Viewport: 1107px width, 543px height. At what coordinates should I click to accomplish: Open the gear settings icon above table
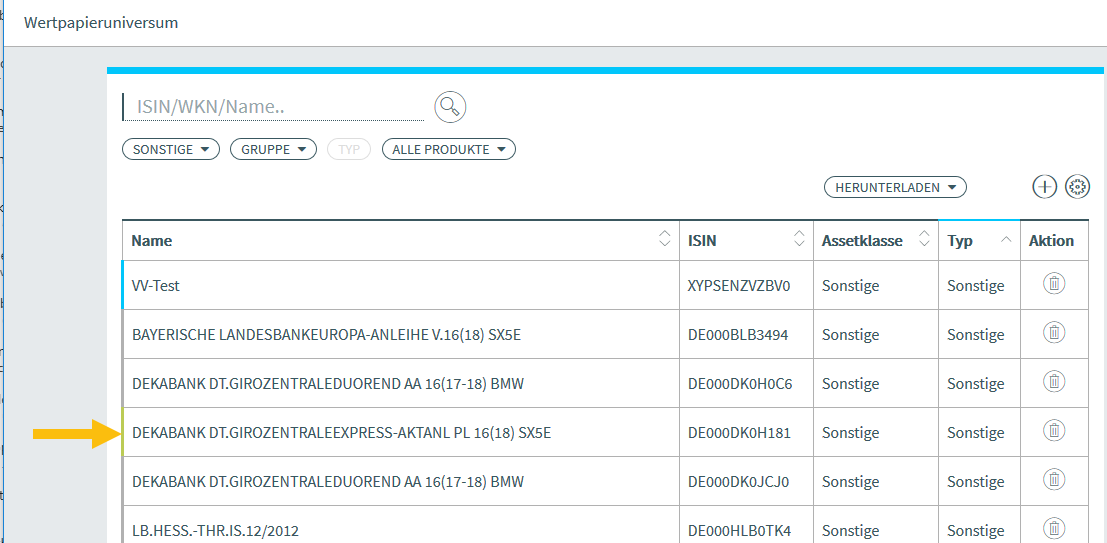(1077, 186)
